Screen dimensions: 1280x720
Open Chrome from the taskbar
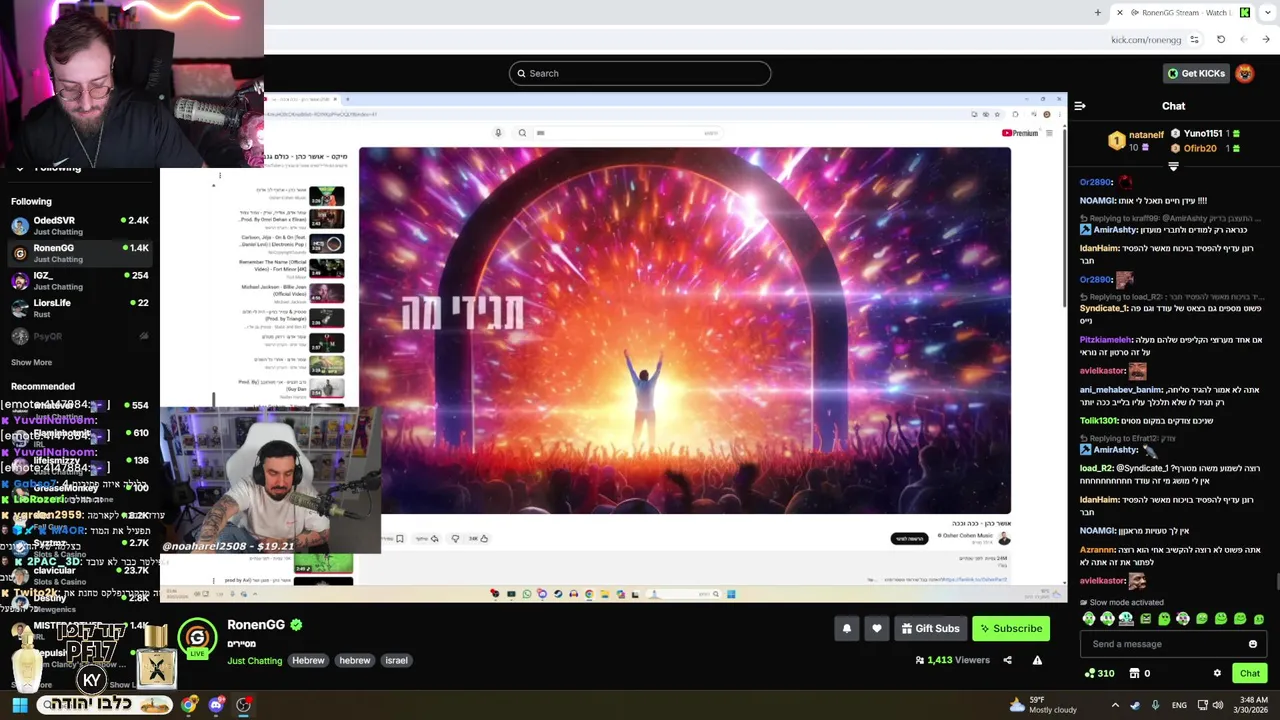click(189, 705)
